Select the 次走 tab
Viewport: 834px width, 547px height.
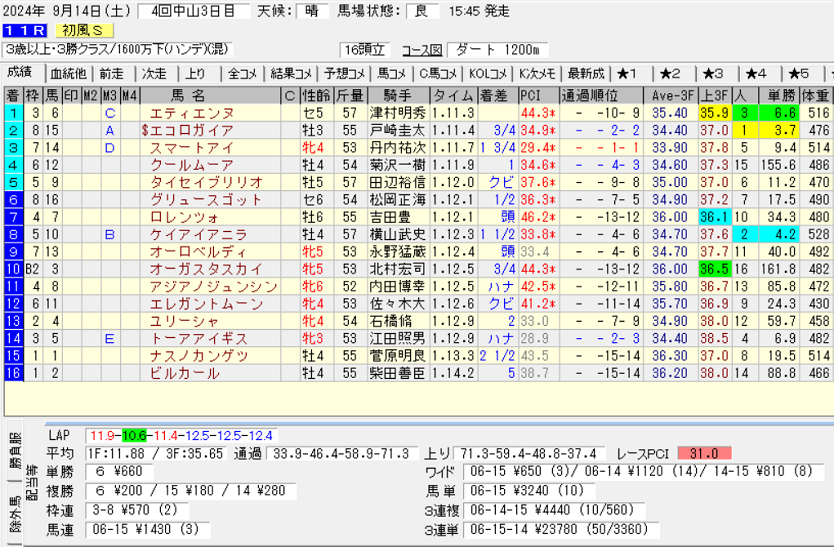pos(154,74)
